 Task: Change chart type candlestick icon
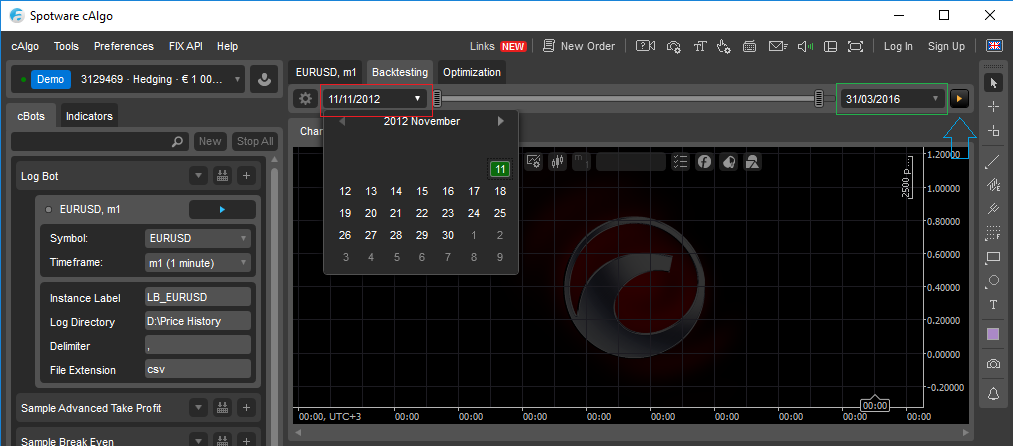pos(557,162)
